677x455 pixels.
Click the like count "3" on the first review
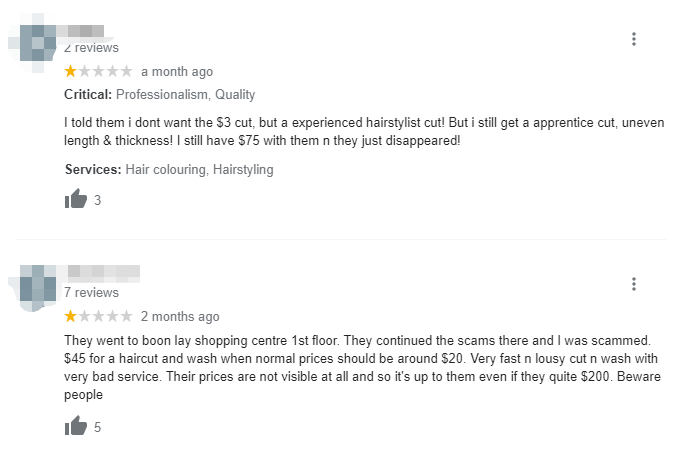(x=97, y=200)
